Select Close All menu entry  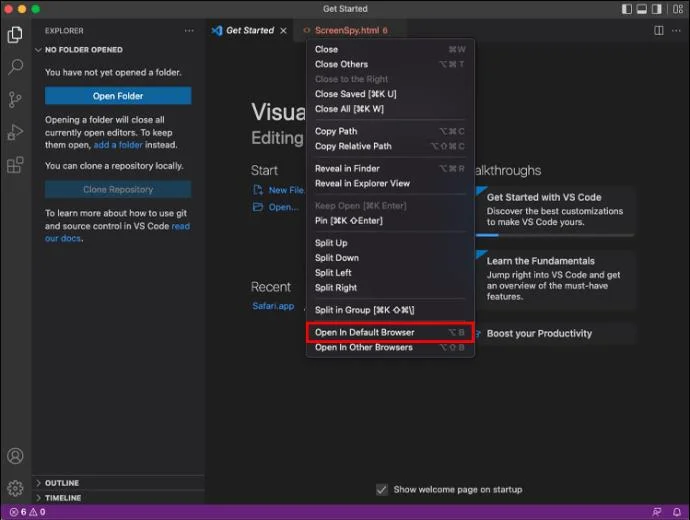[x=390, y=109]
